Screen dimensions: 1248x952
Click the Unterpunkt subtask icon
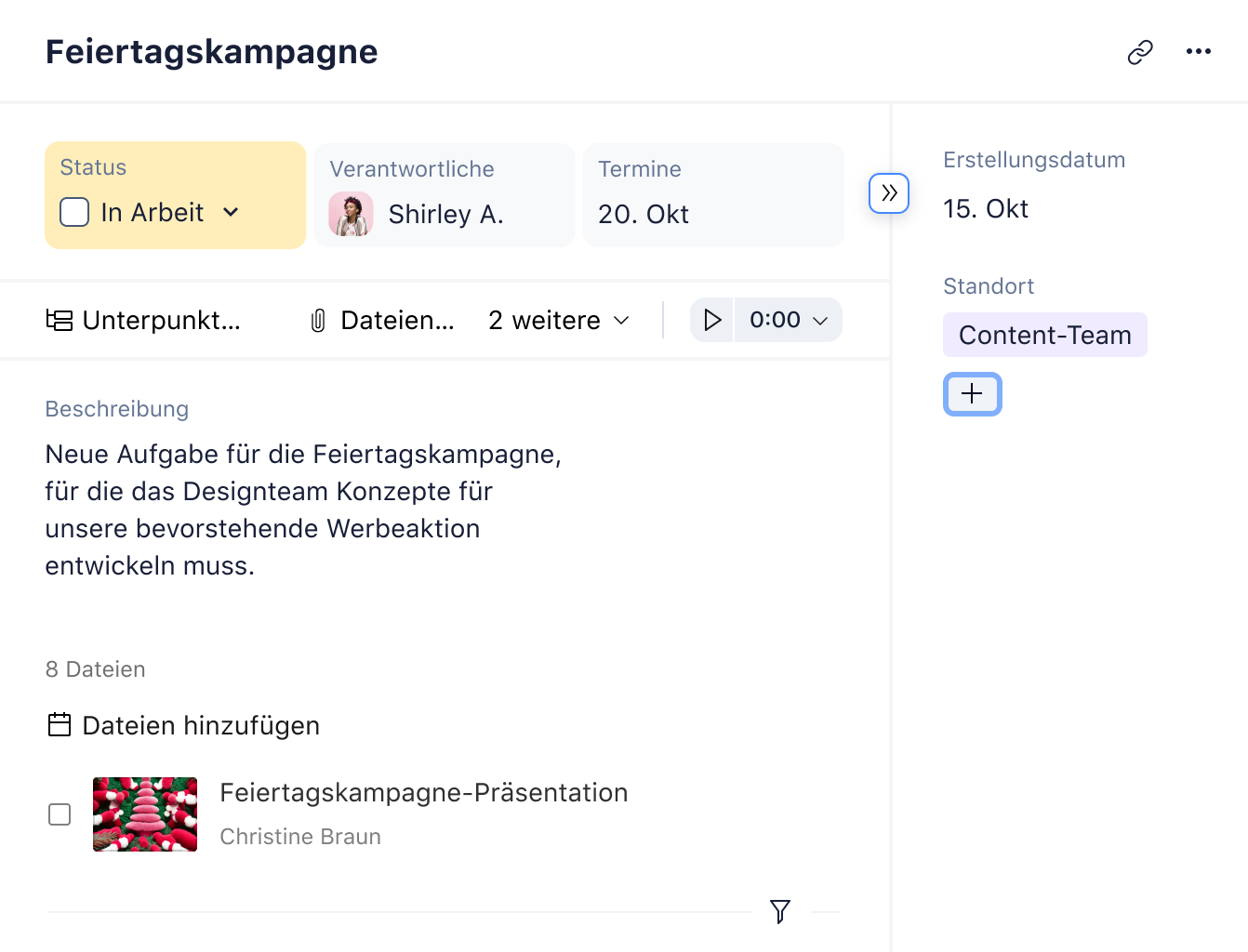60,321
